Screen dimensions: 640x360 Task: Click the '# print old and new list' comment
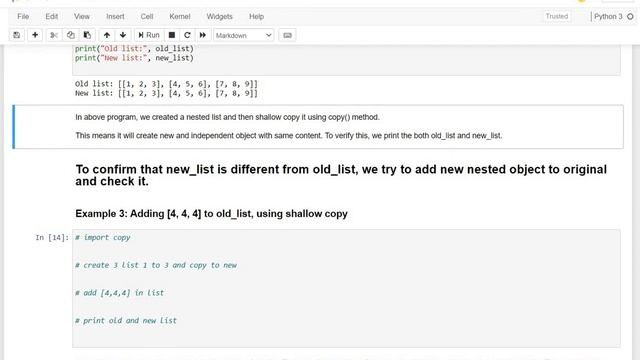pos(126,321)
